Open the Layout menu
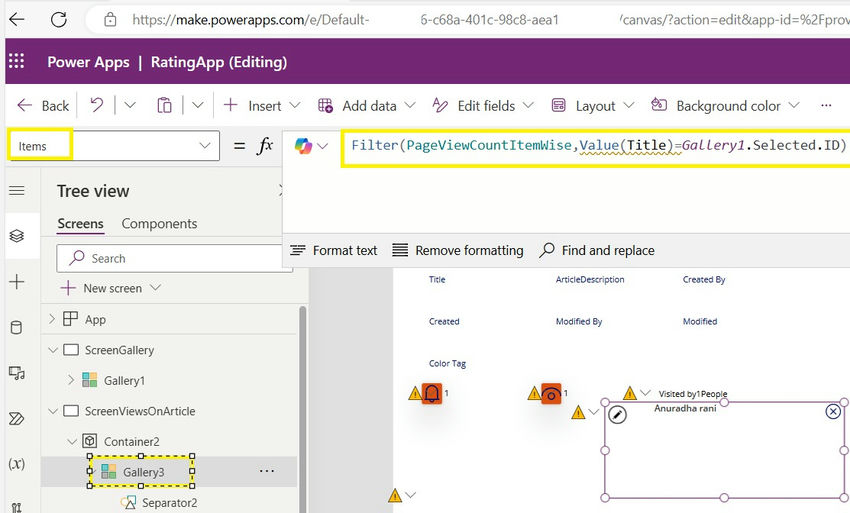Image resolution: width=850 pixels, height=513 pixels. pyautogui.click(x=593, y=106)
